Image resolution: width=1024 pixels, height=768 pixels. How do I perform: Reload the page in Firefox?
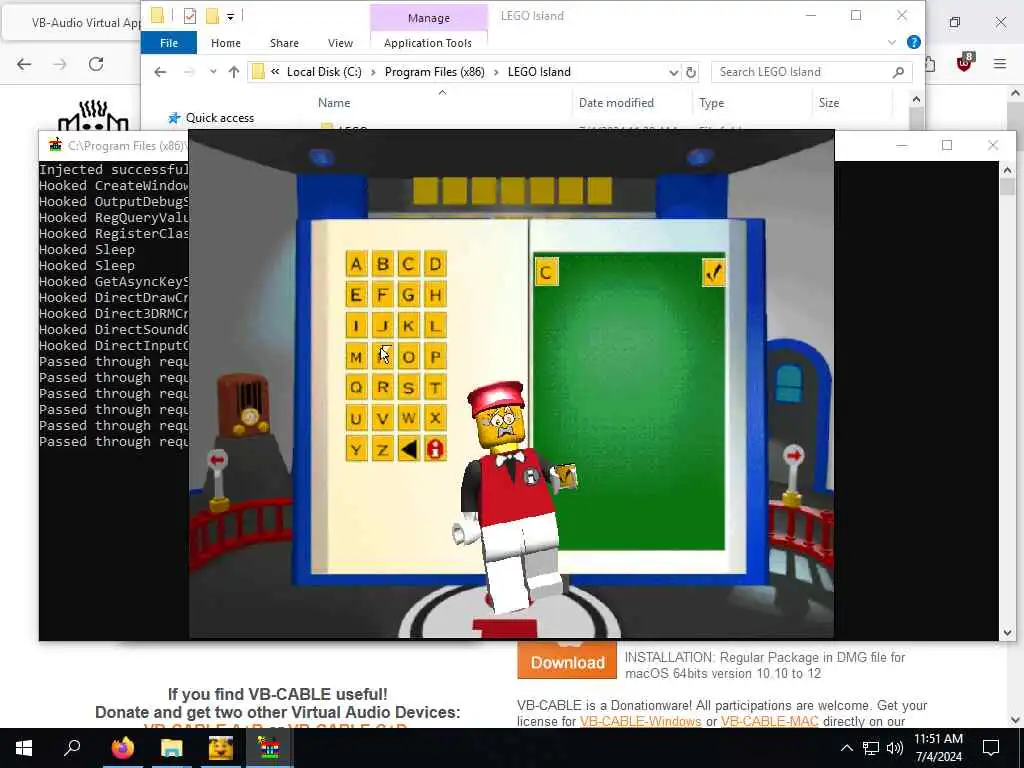pyautogui.click(x=96, y=64)
